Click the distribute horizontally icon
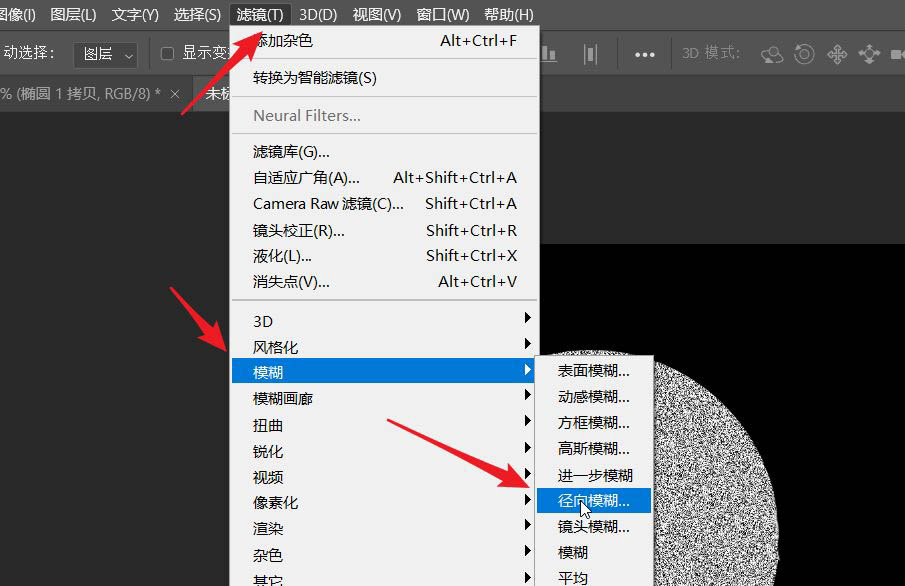This screenshot has height=586, width=905. [x=590, y=54]
